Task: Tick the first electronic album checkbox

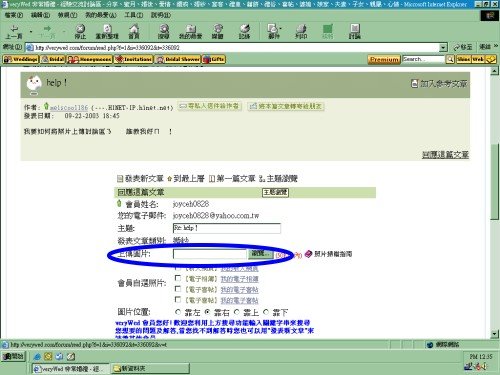Action: [x=178, y=278]
